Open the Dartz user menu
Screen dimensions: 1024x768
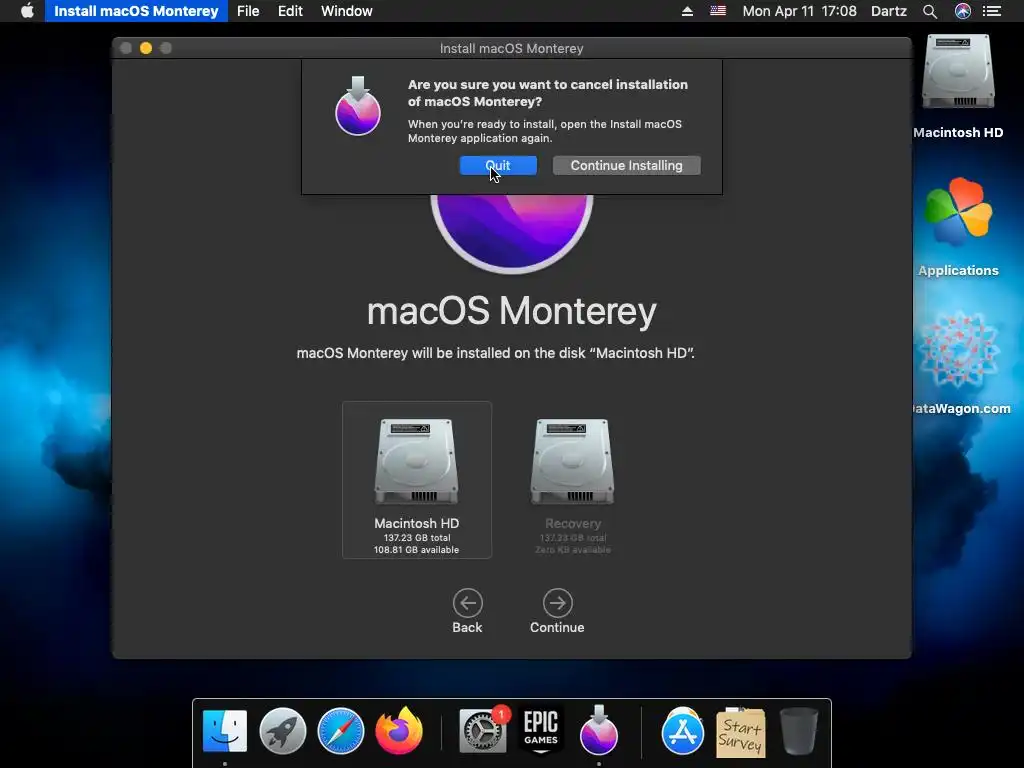click(x=889, y=11)
